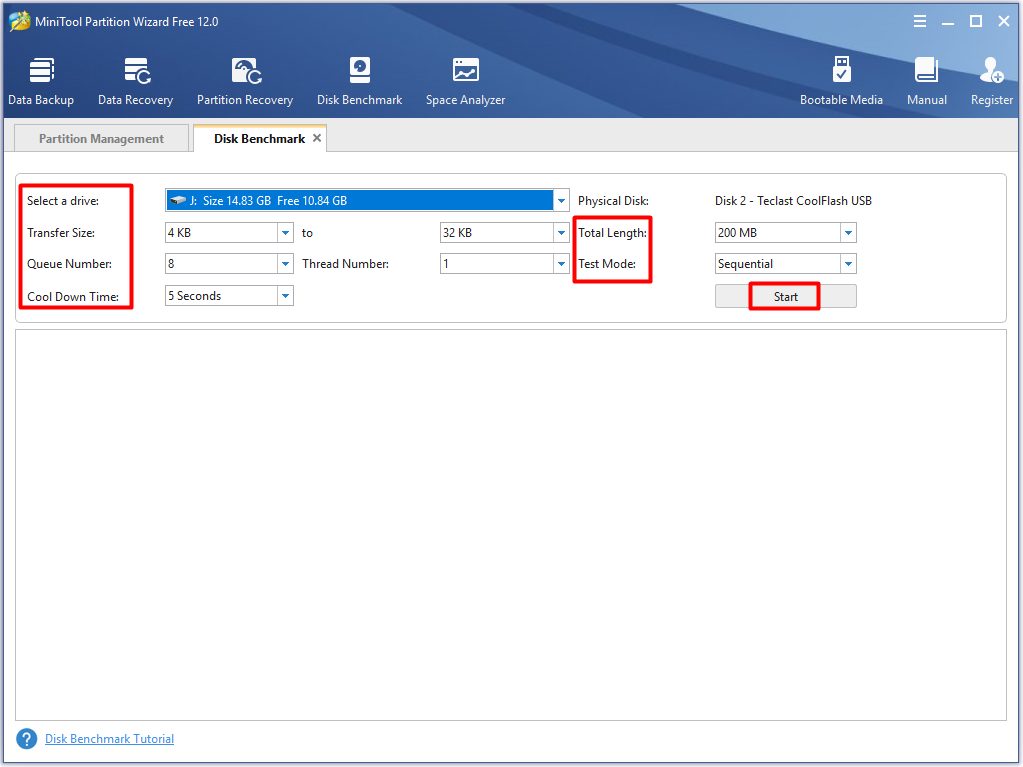
Task: Open the 32 KB transfer size dropdown
Action: [x=561, y=233]
